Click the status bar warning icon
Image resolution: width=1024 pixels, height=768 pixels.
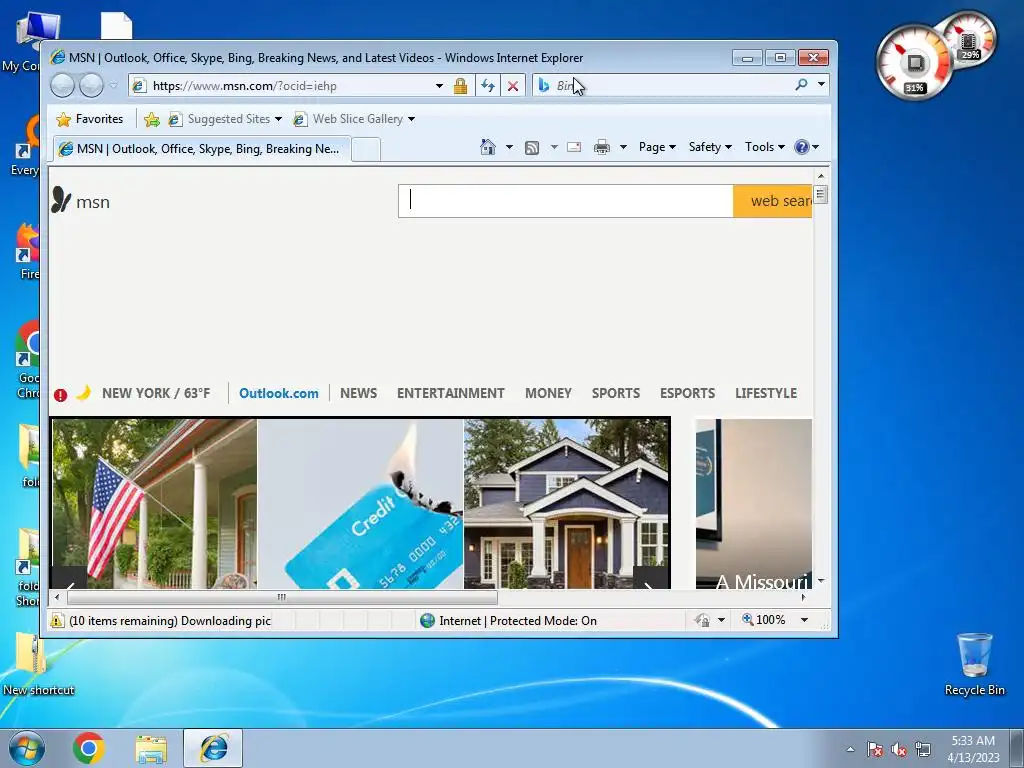point(57,620)
